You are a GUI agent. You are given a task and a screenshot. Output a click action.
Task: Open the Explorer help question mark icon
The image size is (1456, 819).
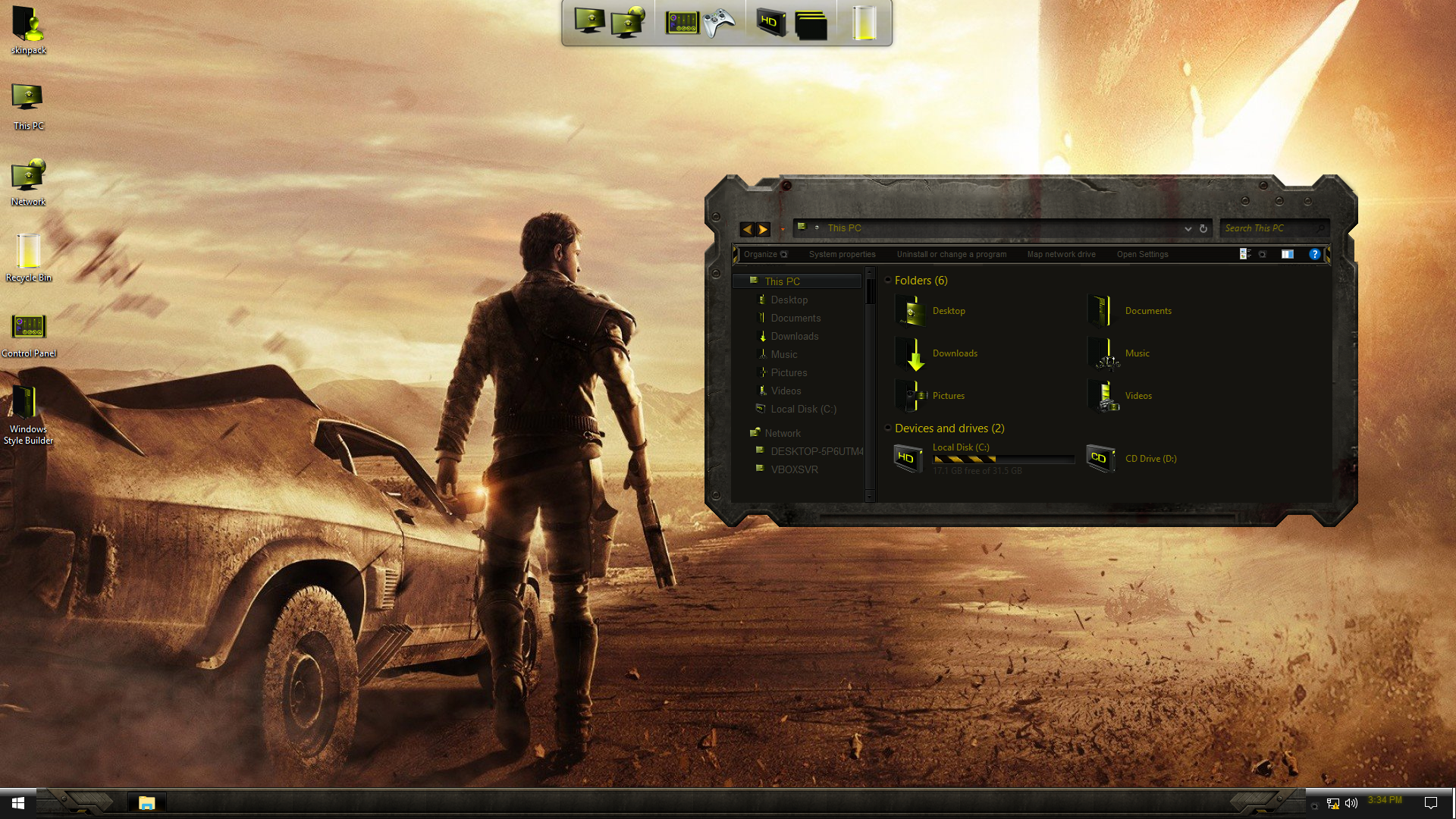click(1314, 254)
